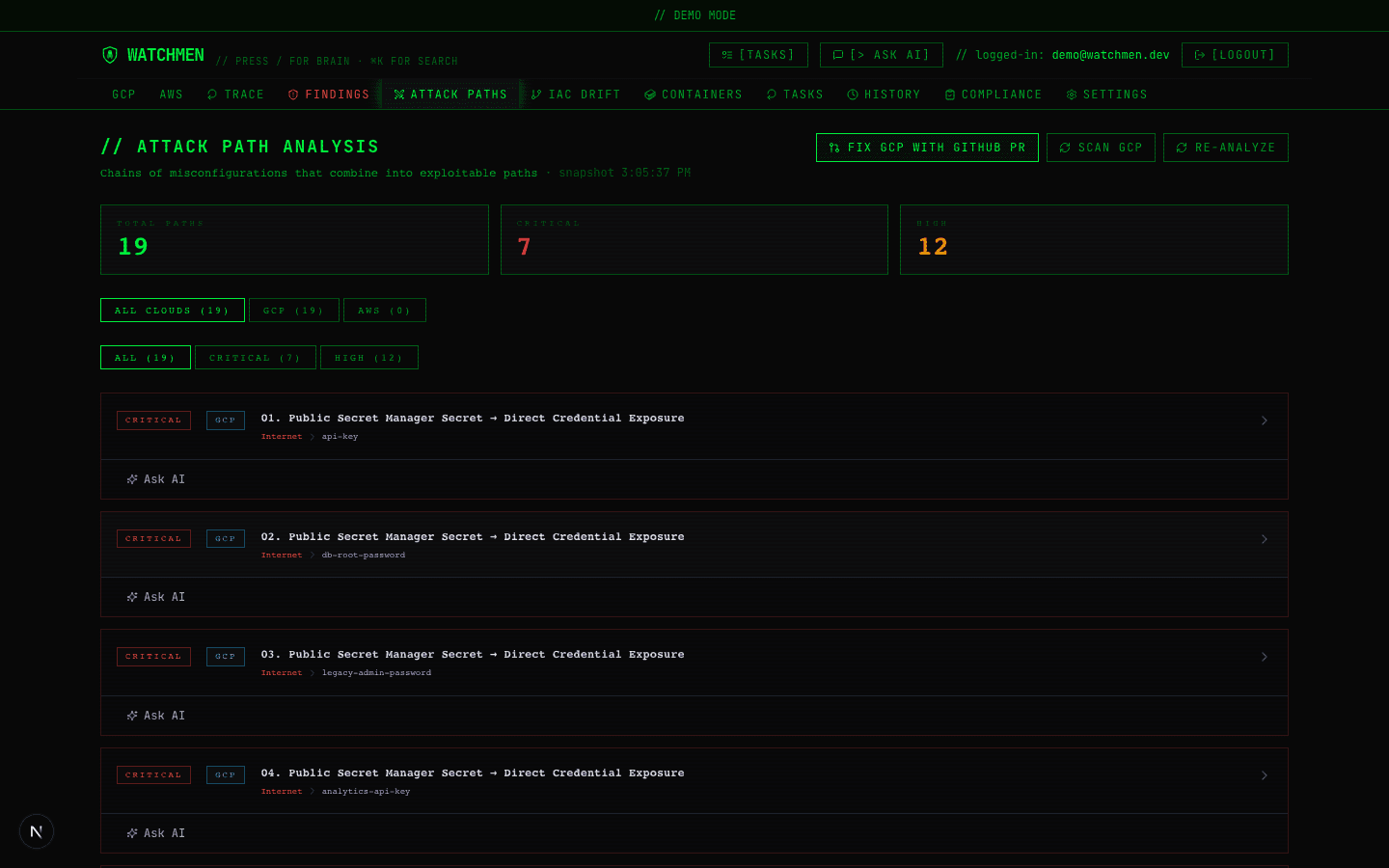Click the gear icon beside SETTINGS

click(1072, 95)
